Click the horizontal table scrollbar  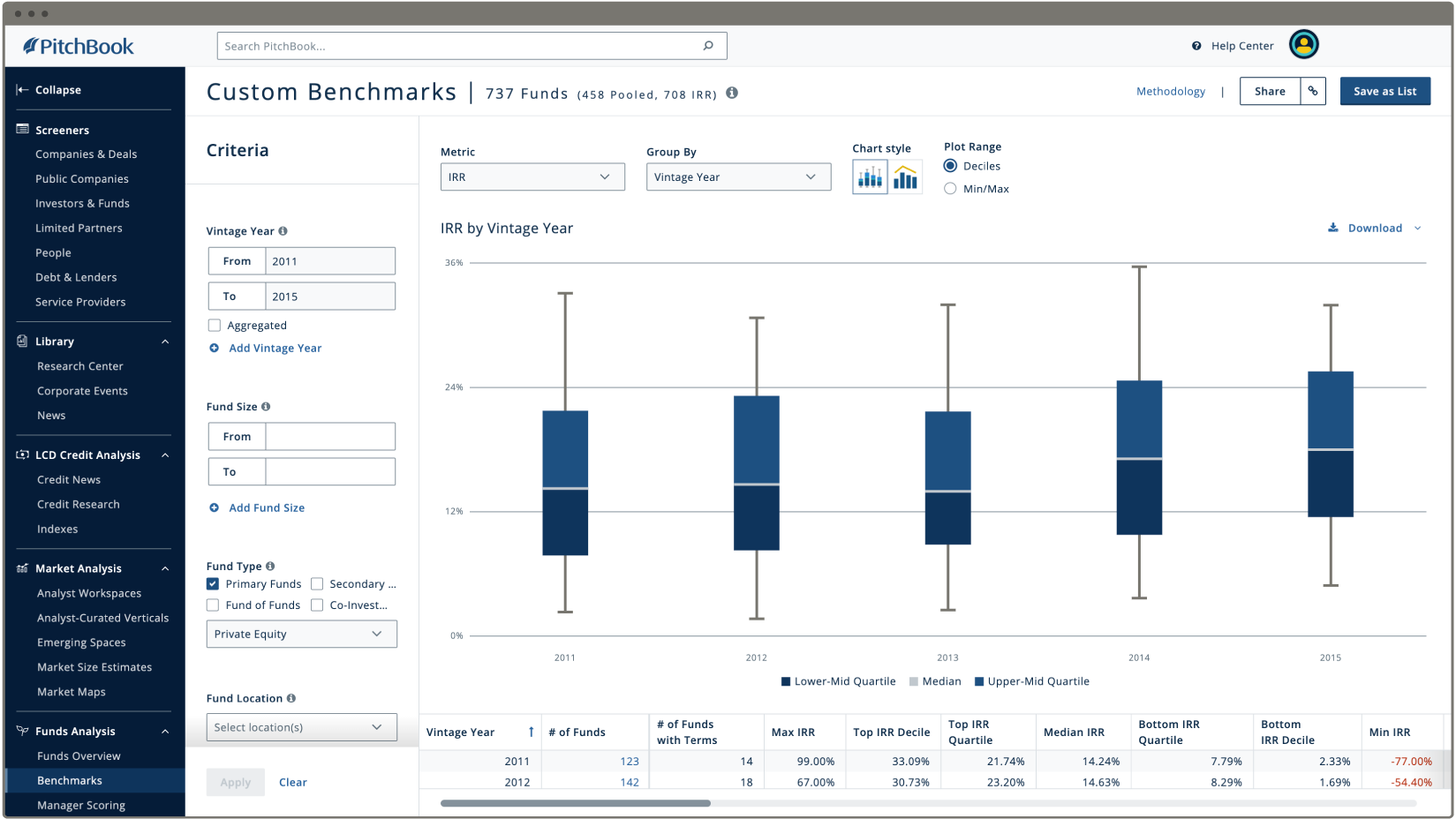[x=576, y=803]
